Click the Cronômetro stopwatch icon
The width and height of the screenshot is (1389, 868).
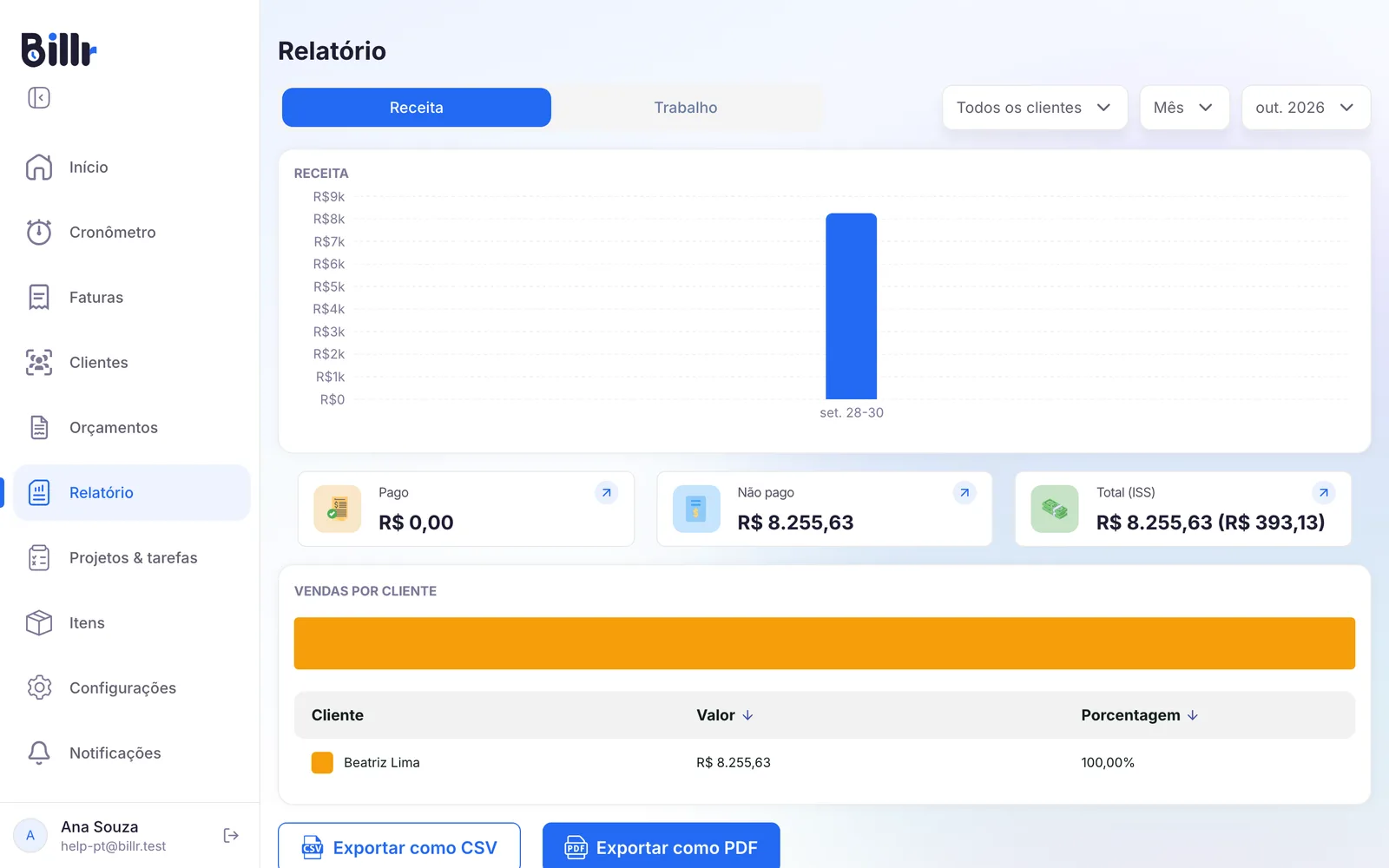click(39, 232)
